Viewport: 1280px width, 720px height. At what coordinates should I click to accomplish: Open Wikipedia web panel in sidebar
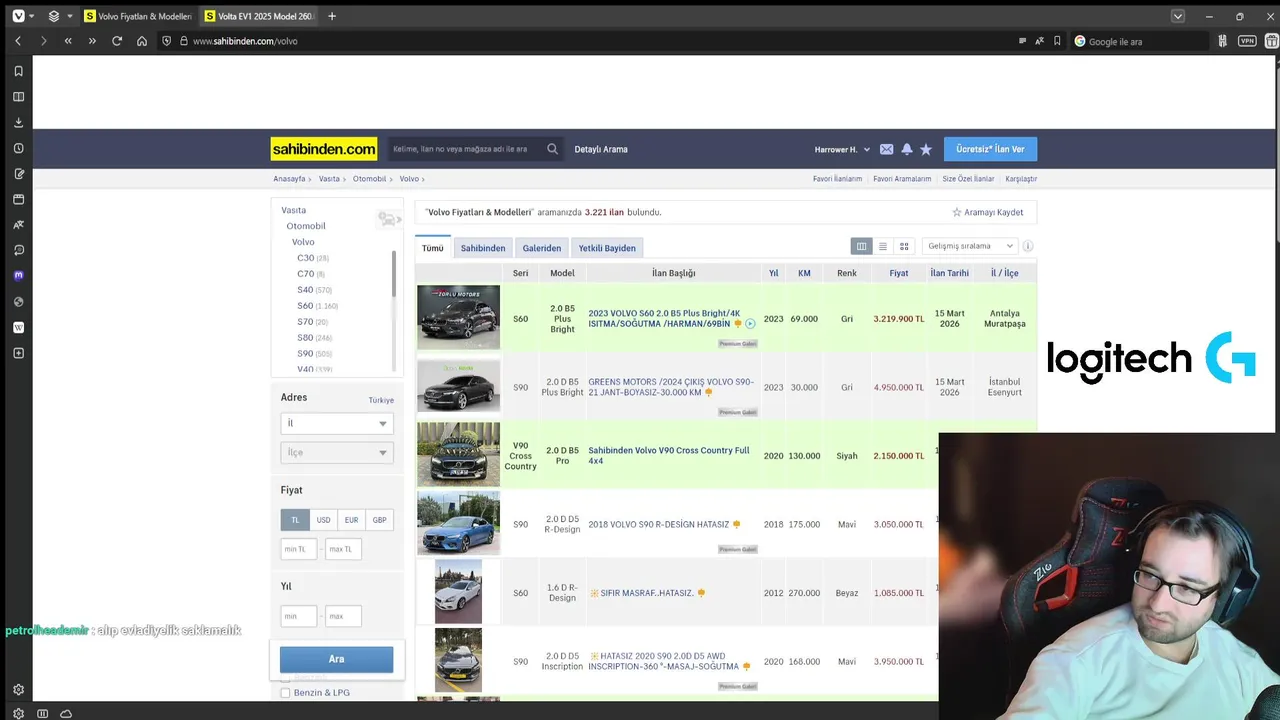pyautogui.click(x=18, y=327)
